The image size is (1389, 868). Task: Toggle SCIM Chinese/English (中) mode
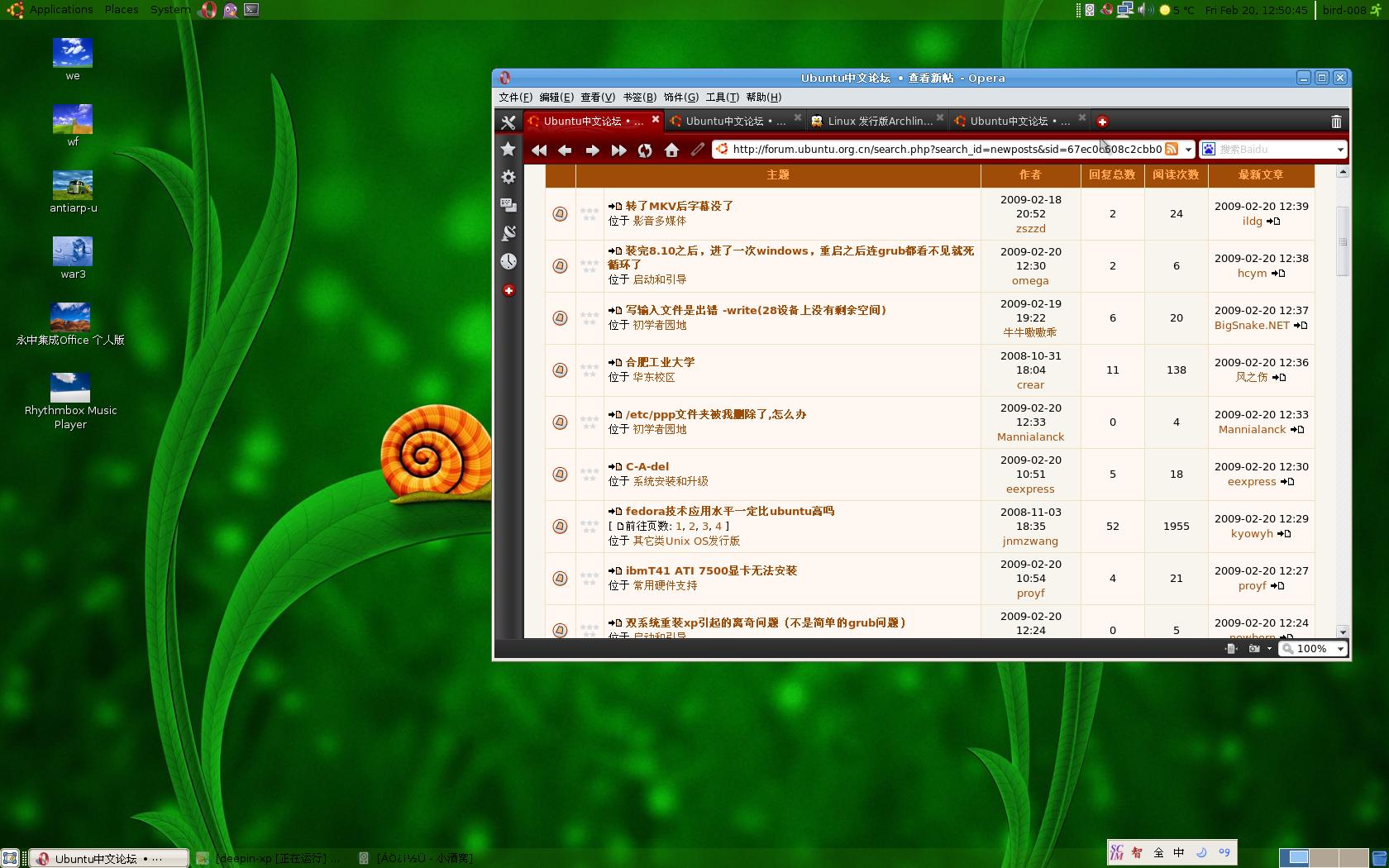1179,852
